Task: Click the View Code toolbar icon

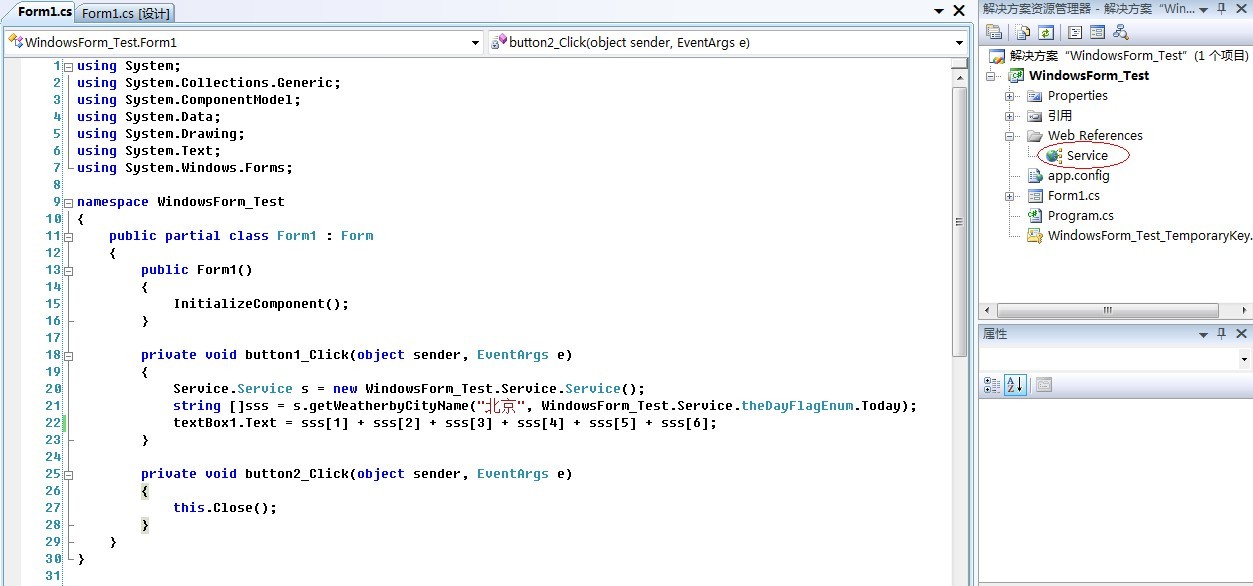Action: 1075,33
